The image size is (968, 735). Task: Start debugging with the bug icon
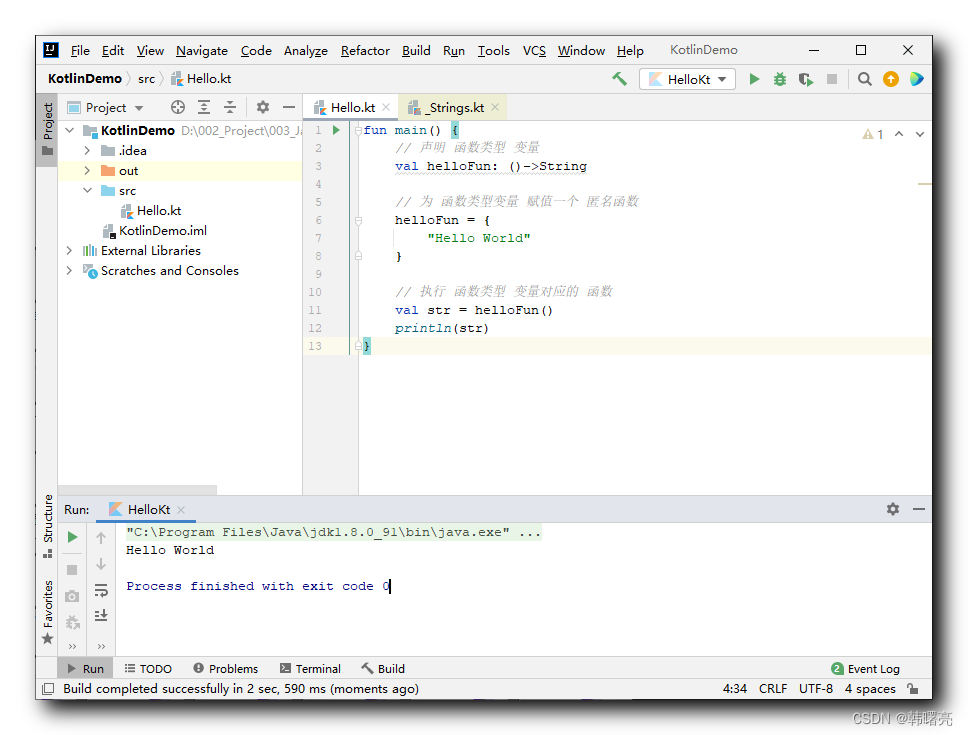click(780, 79)
